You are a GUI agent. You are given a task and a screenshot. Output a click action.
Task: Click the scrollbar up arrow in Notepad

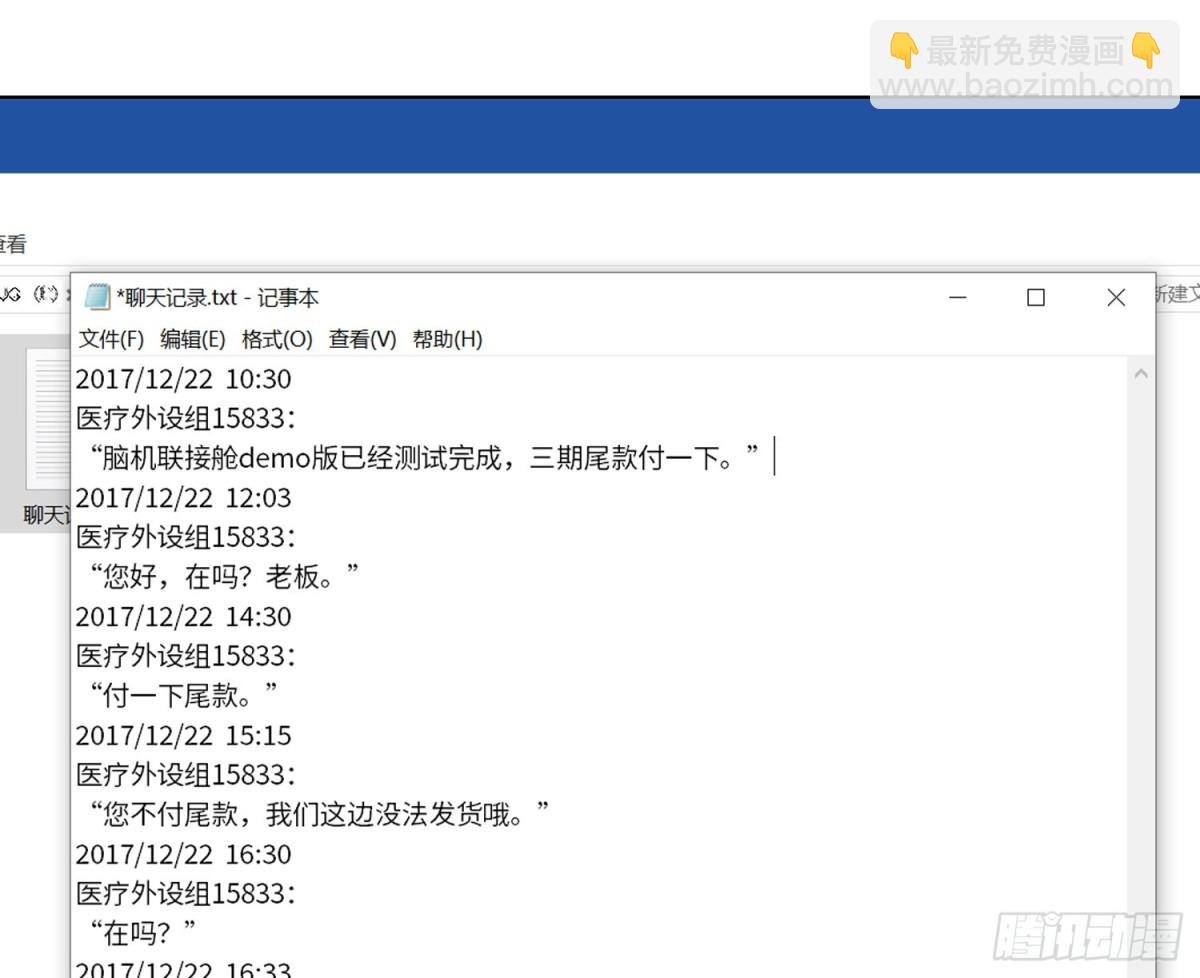1141,374
